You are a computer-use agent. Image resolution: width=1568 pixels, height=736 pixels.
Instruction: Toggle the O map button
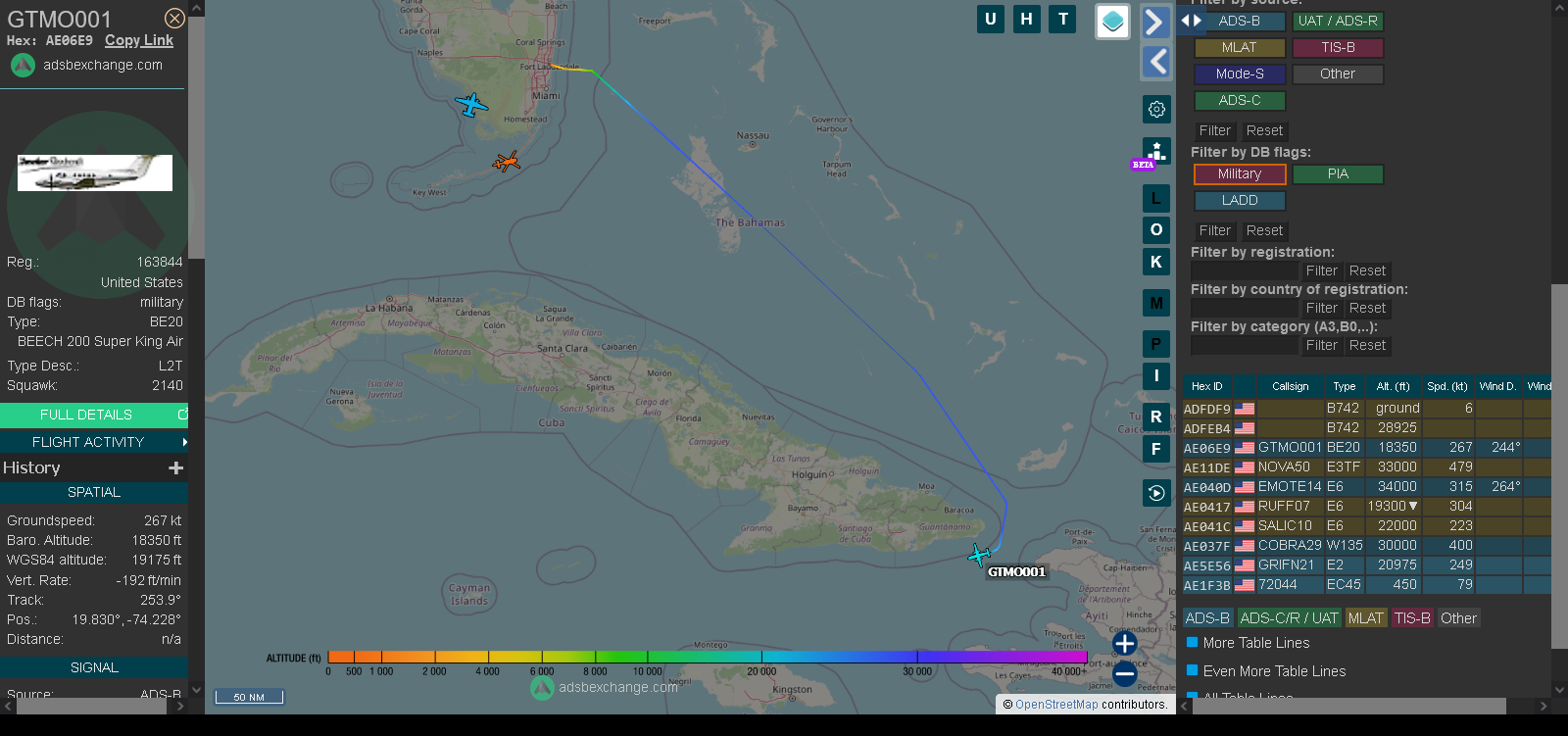1156,230
